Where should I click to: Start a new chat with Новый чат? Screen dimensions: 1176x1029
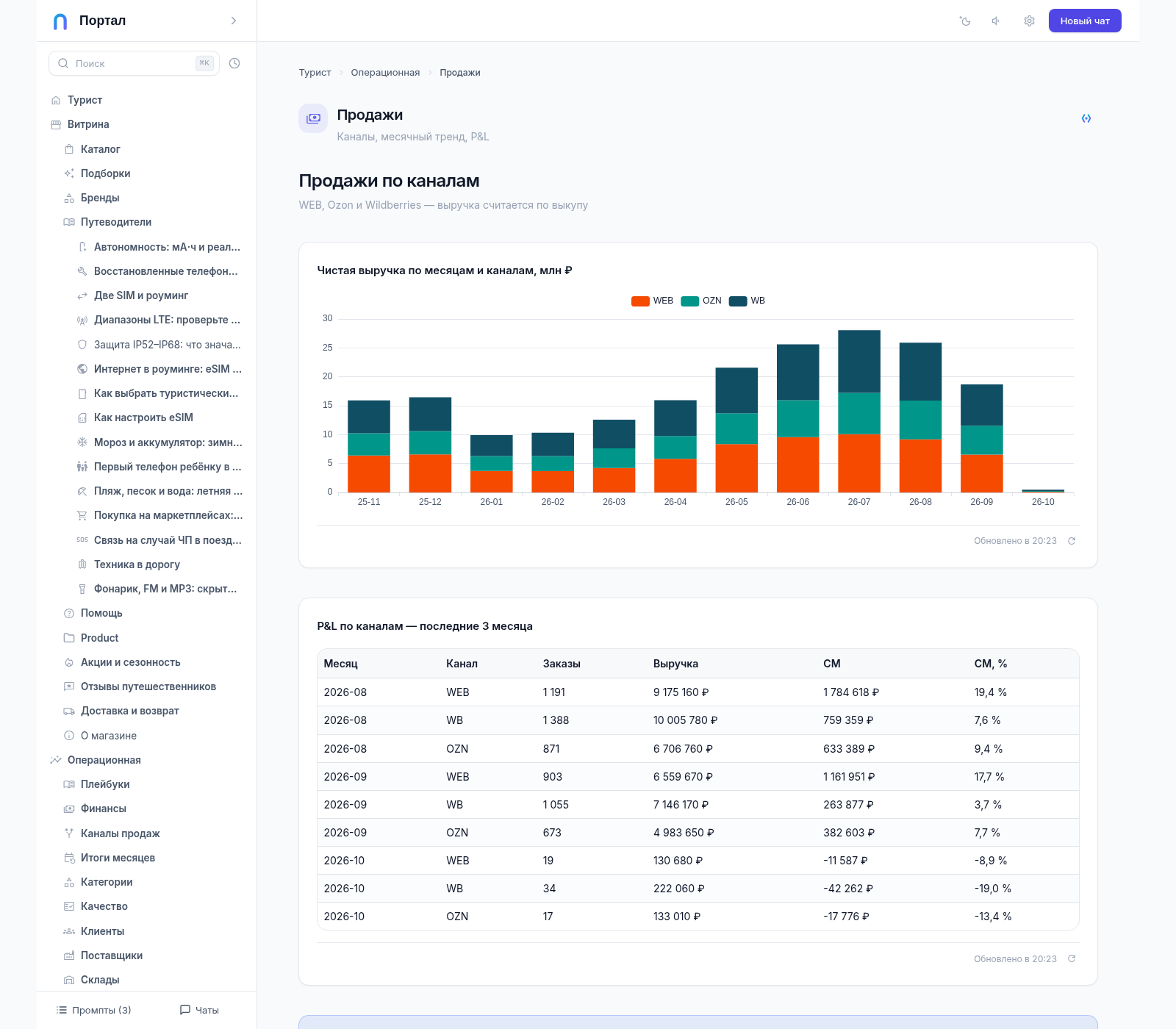pyautogui.click(x=1085, y=21)
